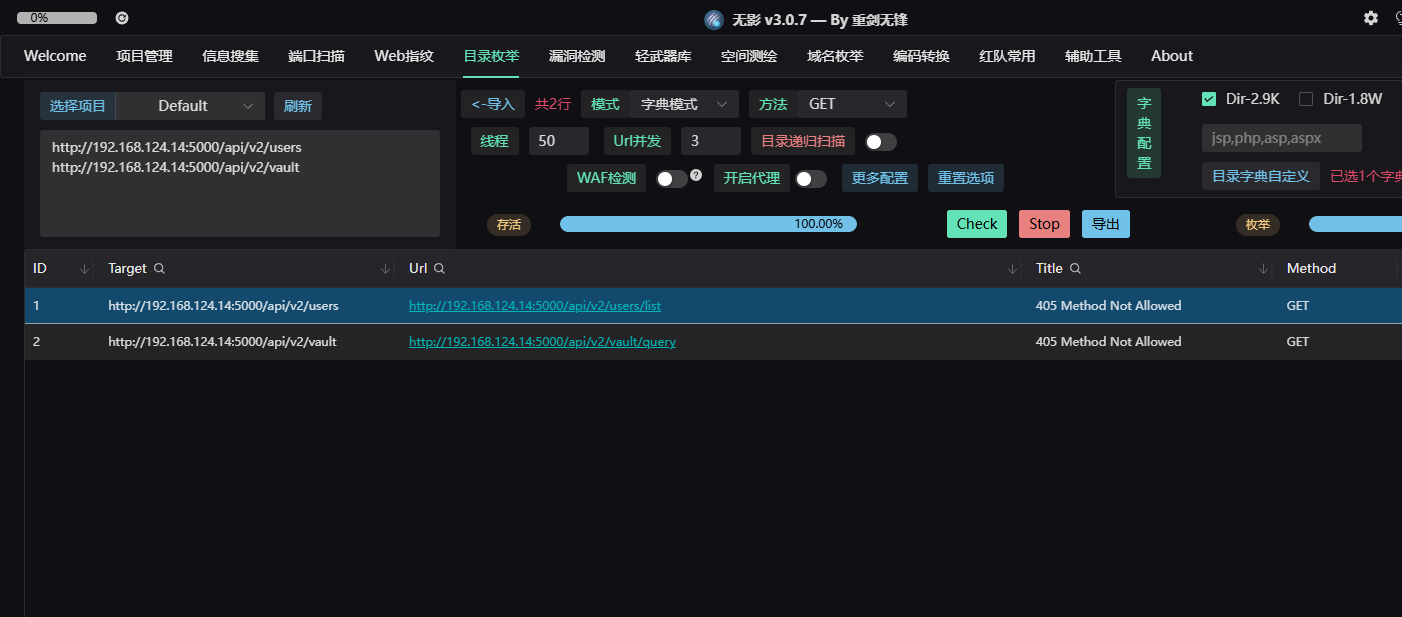Select table row with Target api/v2/vault
Viewport: 1402px width, 617px height.
pos(713,342)
